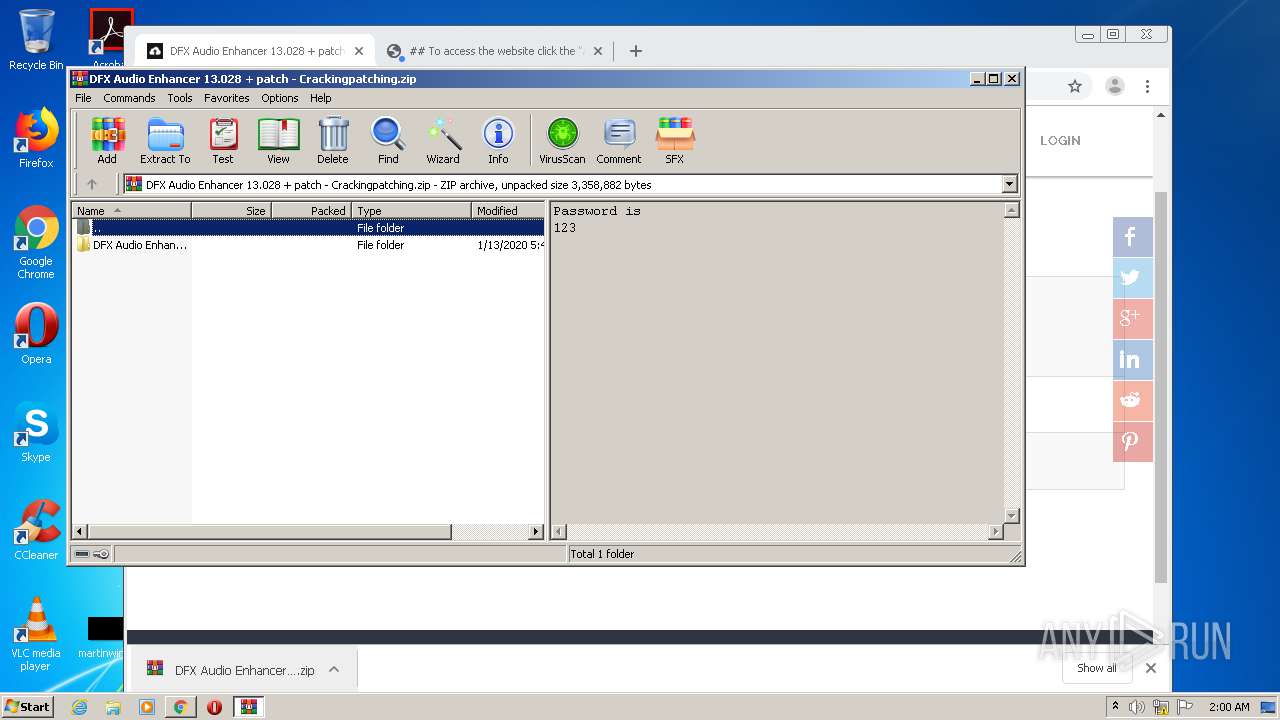Open a new Chrome tab
The height and width of the screenshot is (720, 1280).
(x=636, y=51)
